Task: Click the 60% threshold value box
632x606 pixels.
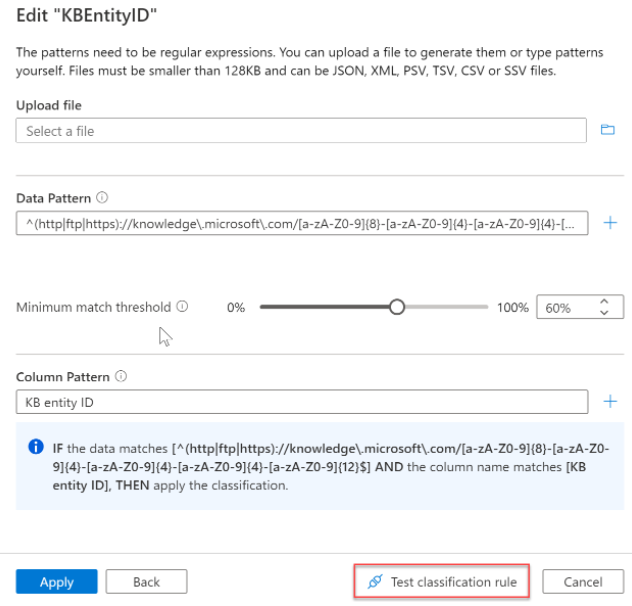Action: click(564, 308)
